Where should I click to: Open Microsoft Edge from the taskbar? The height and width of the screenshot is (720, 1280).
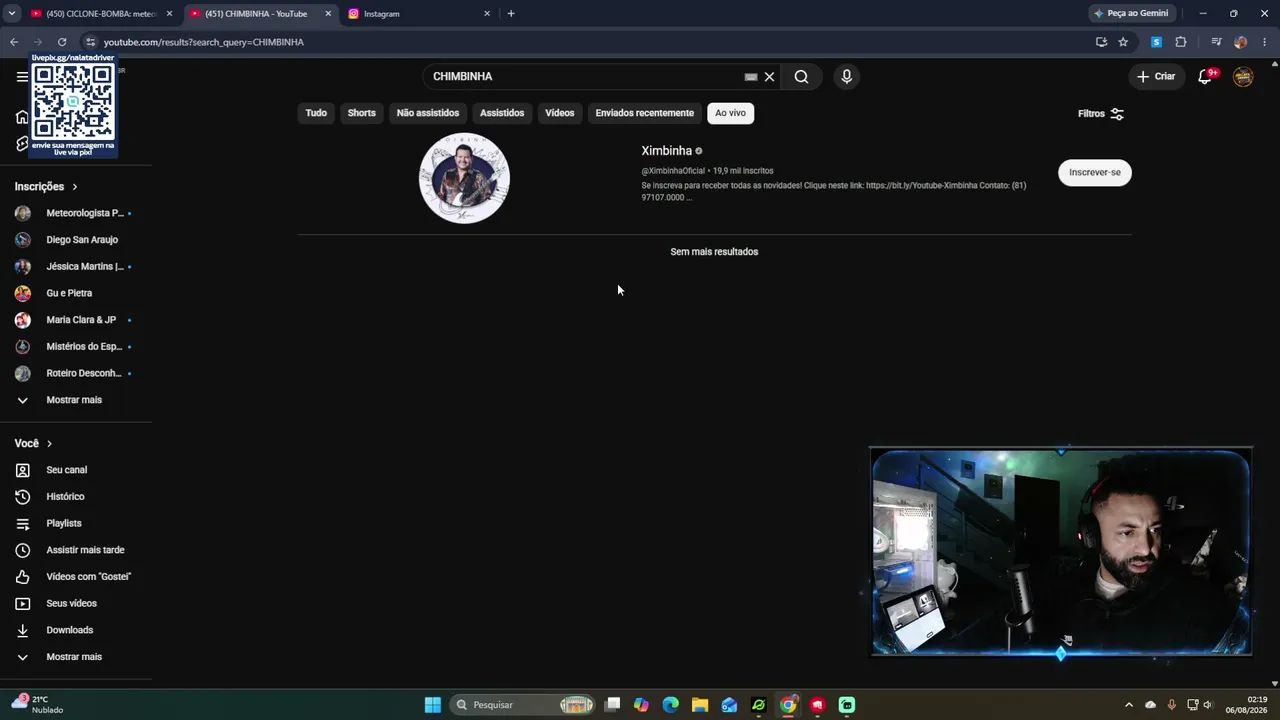(671, 705)
